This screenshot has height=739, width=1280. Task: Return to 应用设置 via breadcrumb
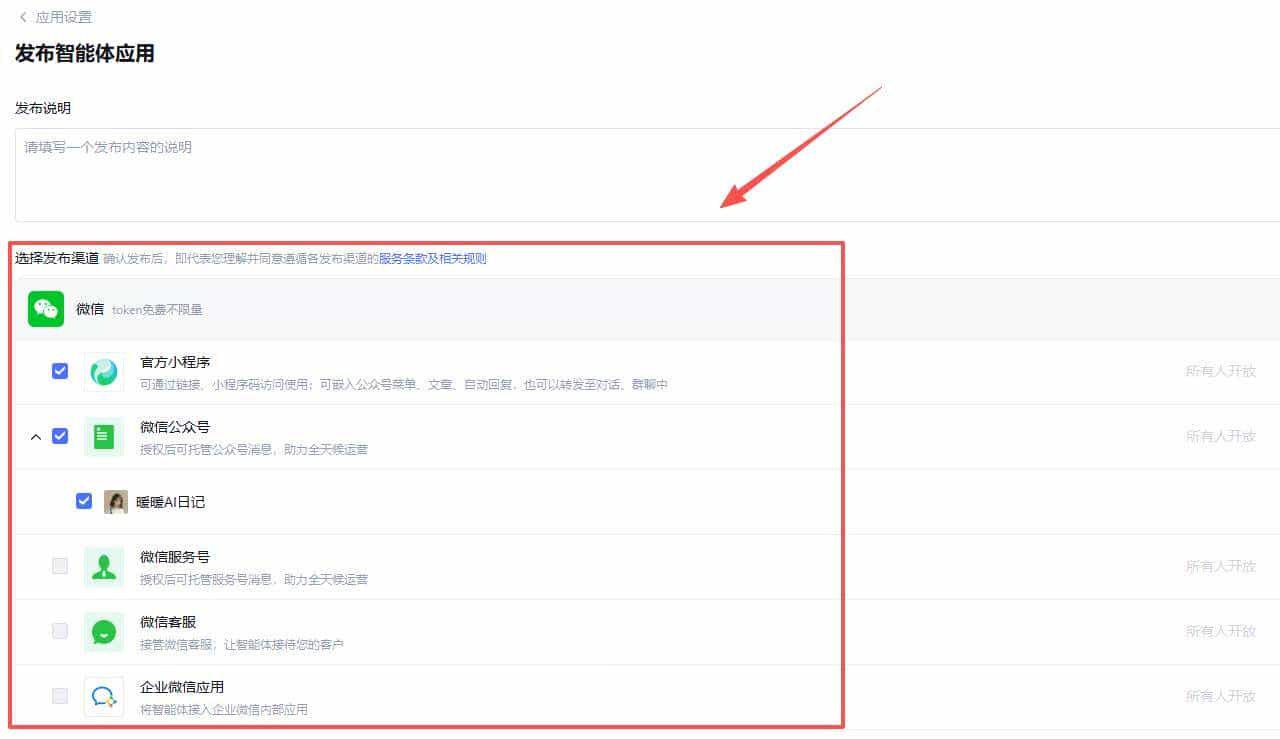pos(62,16)
